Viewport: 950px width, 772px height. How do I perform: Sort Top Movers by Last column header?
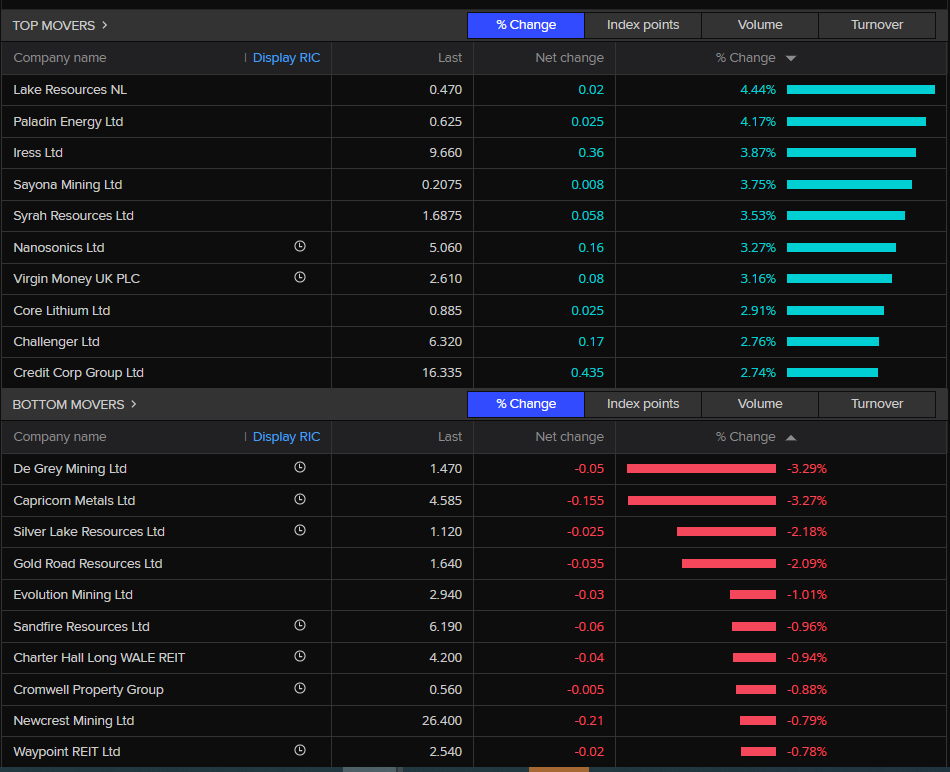[x=450, y=58]
